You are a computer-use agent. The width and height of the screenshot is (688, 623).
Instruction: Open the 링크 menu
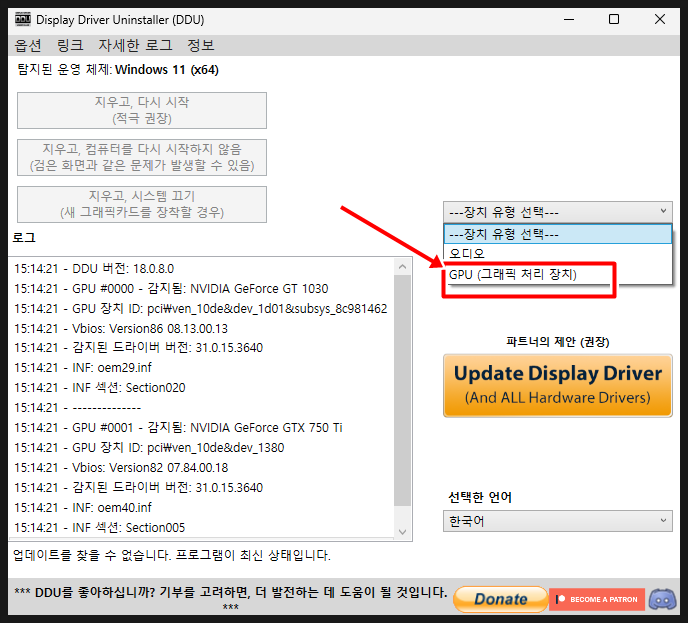[70, 45]
